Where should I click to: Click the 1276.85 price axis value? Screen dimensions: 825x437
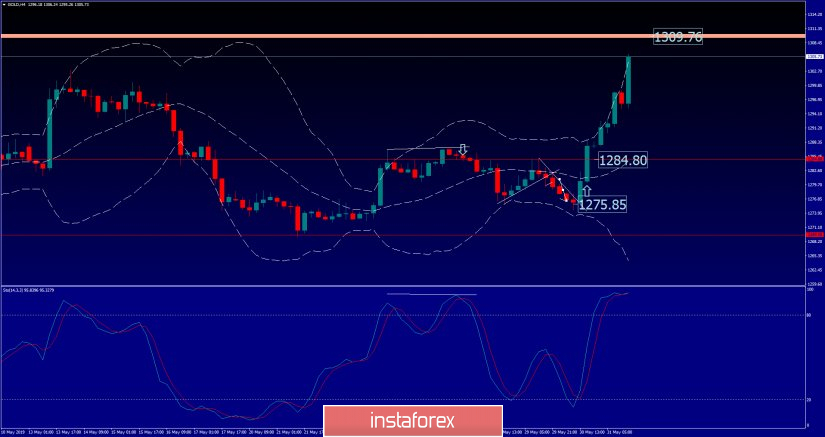pyautogui.click(x=813, y=199)
